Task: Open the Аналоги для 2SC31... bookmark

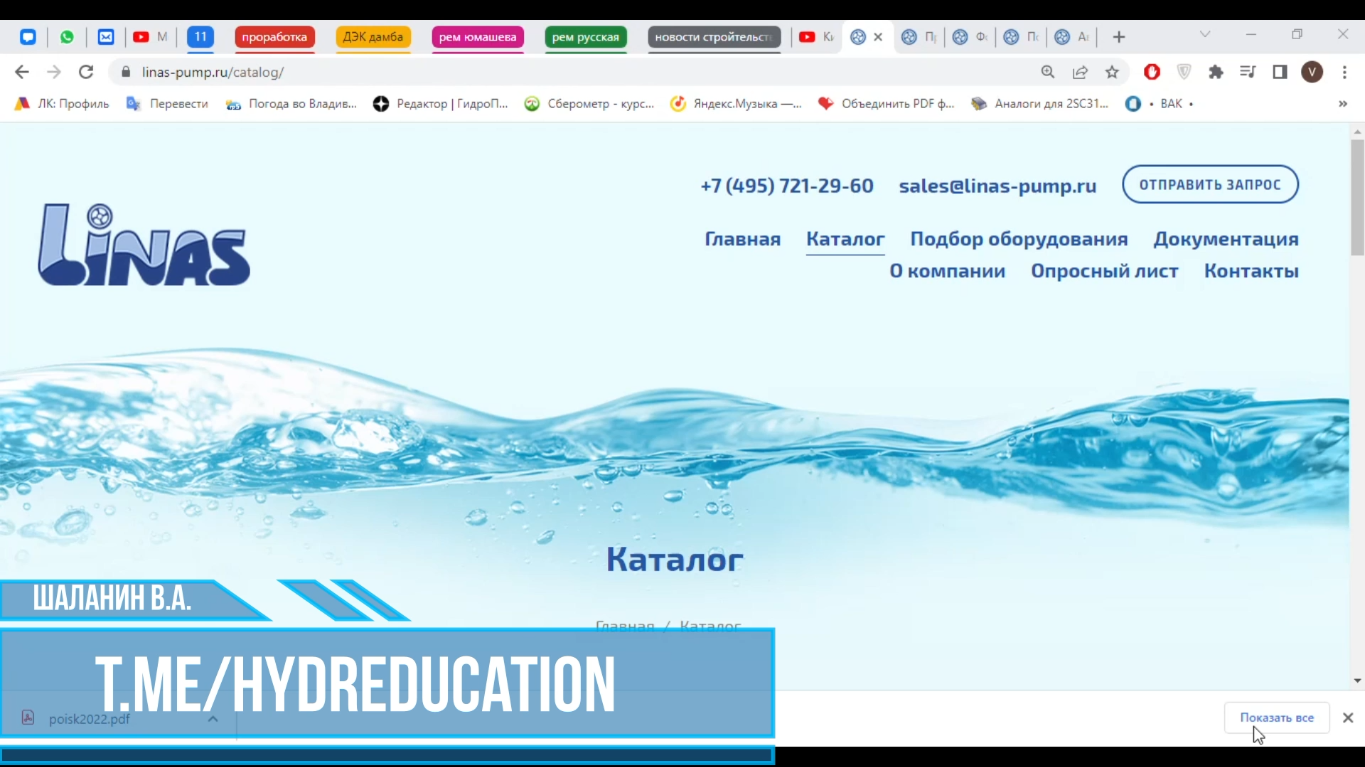Action: point(1039,103)
